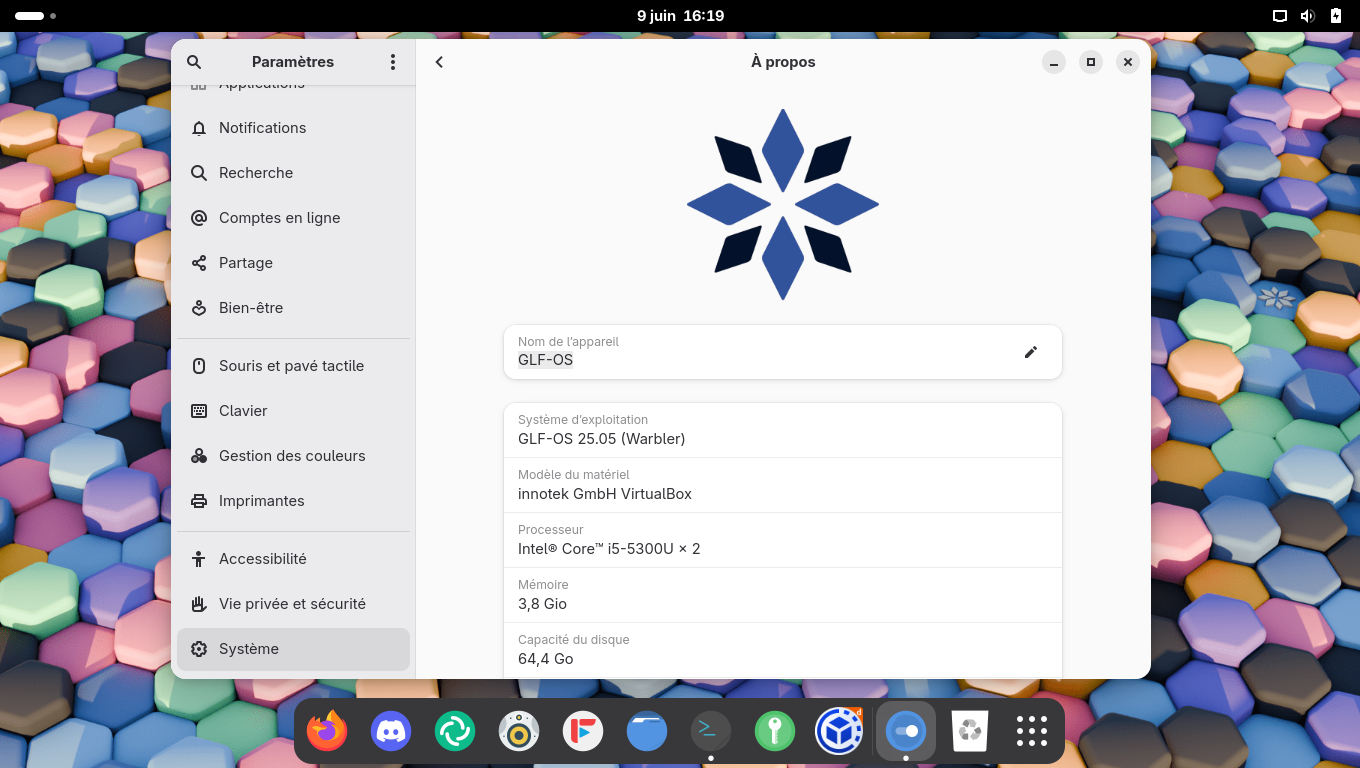Click the magnifier icon next to Recherche

click(x=199, y=173)
